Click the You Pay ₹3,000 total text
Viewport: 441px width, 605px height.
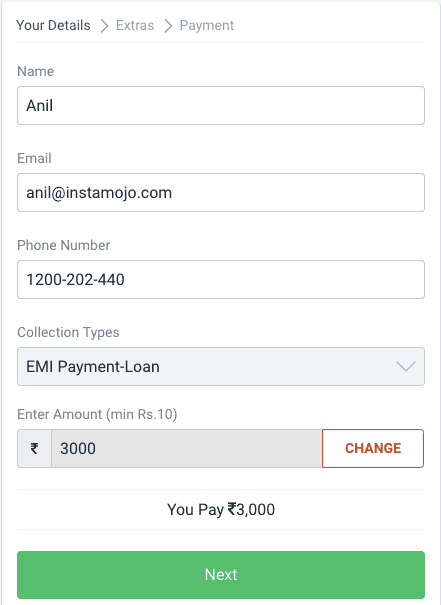click(221, 509)
